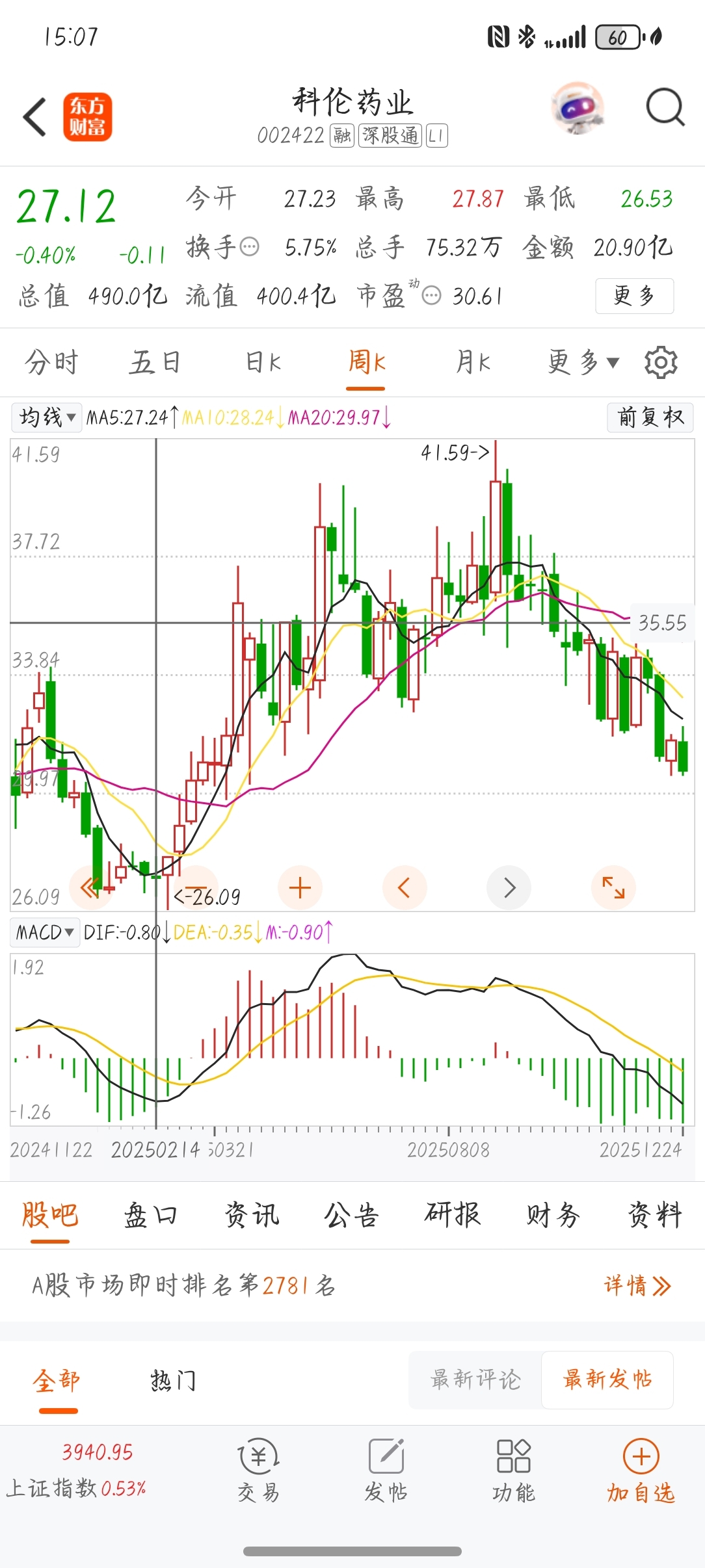Tap the MA5:27.24 readout

point(133,417)
